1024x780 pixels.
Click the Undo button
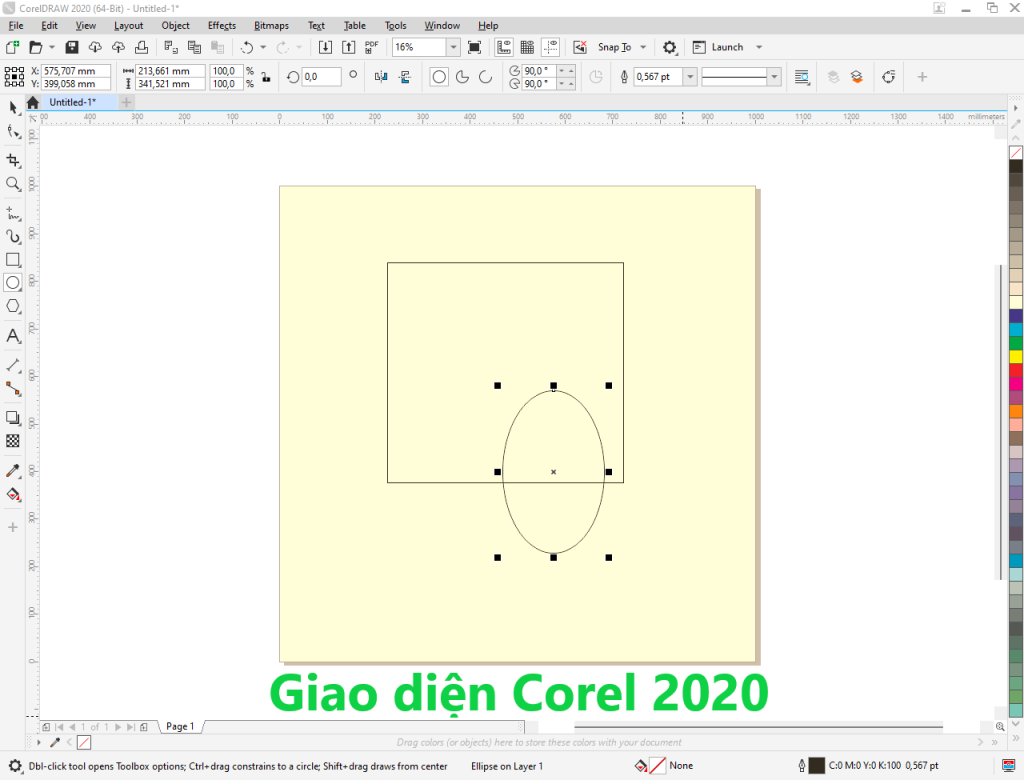coord(247,47)
